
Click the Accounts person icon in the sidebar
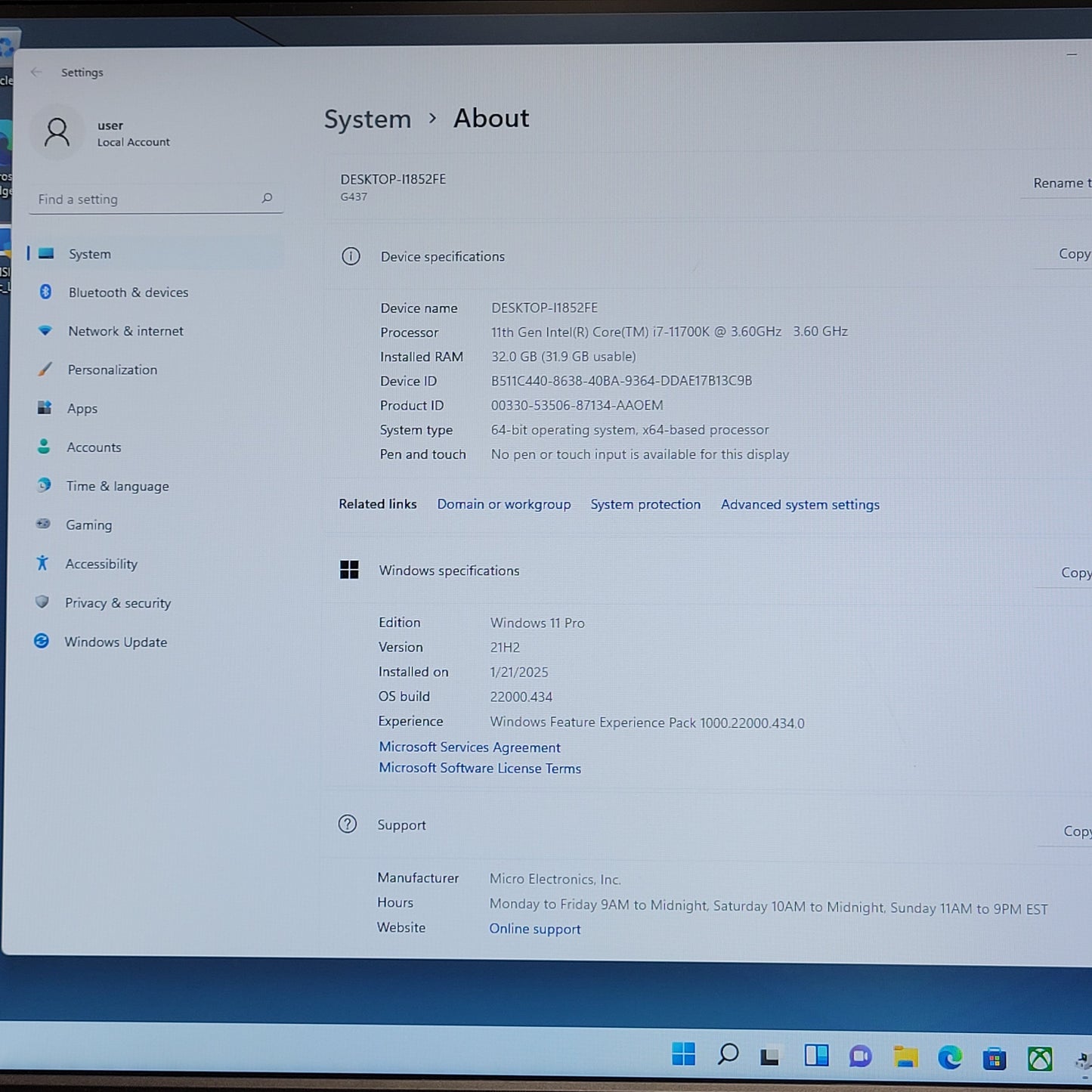[44, 447]
